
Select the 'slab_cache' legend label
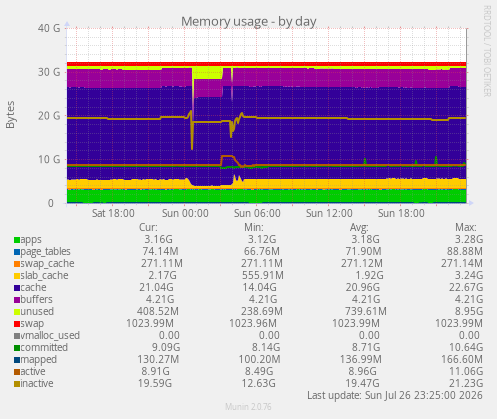tap(44, 276)
